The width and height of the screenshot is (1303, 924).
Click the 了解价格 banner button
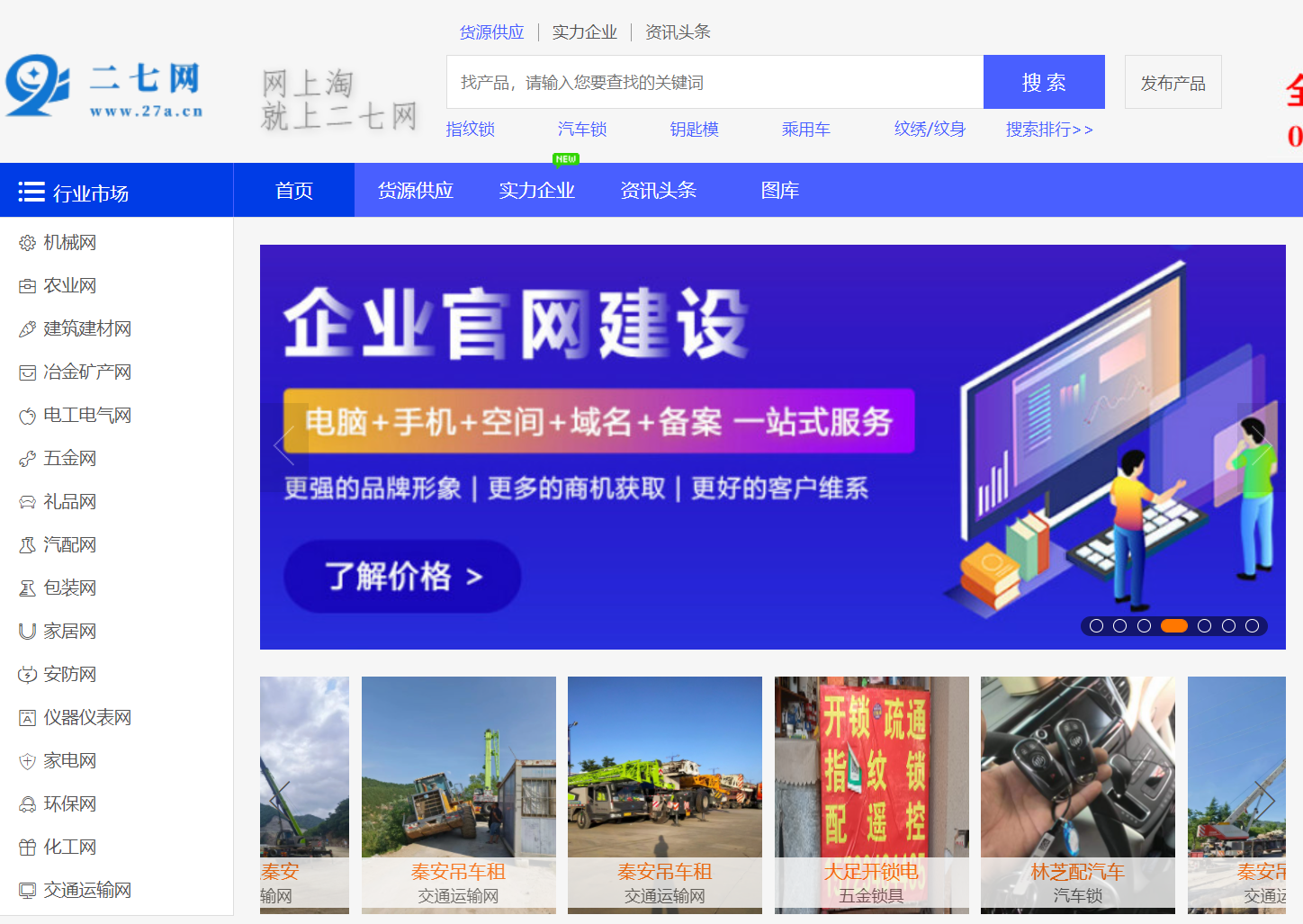(x=401, y=577)
